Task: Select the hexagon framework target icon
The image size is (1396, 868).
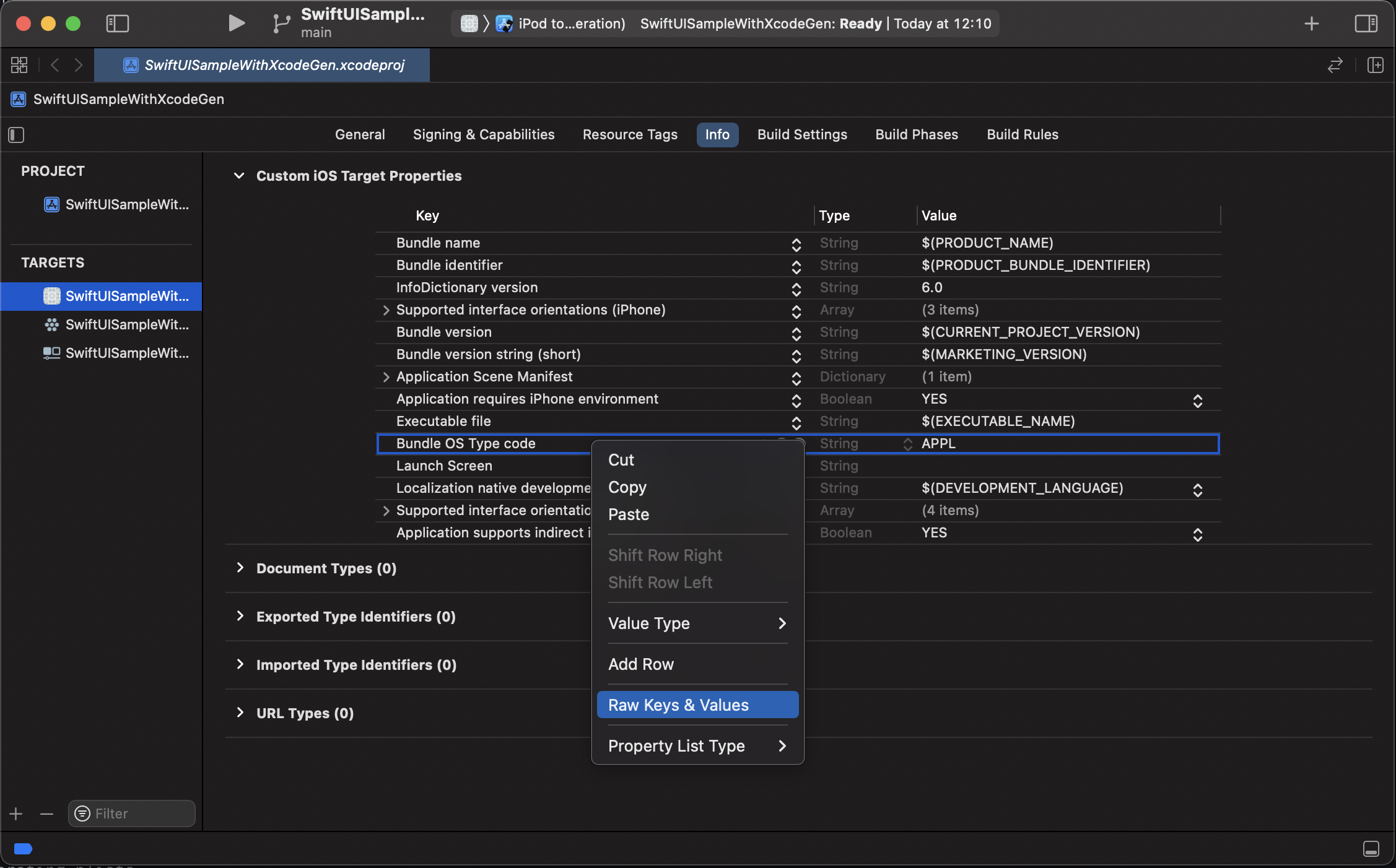Action: point(51,324)
